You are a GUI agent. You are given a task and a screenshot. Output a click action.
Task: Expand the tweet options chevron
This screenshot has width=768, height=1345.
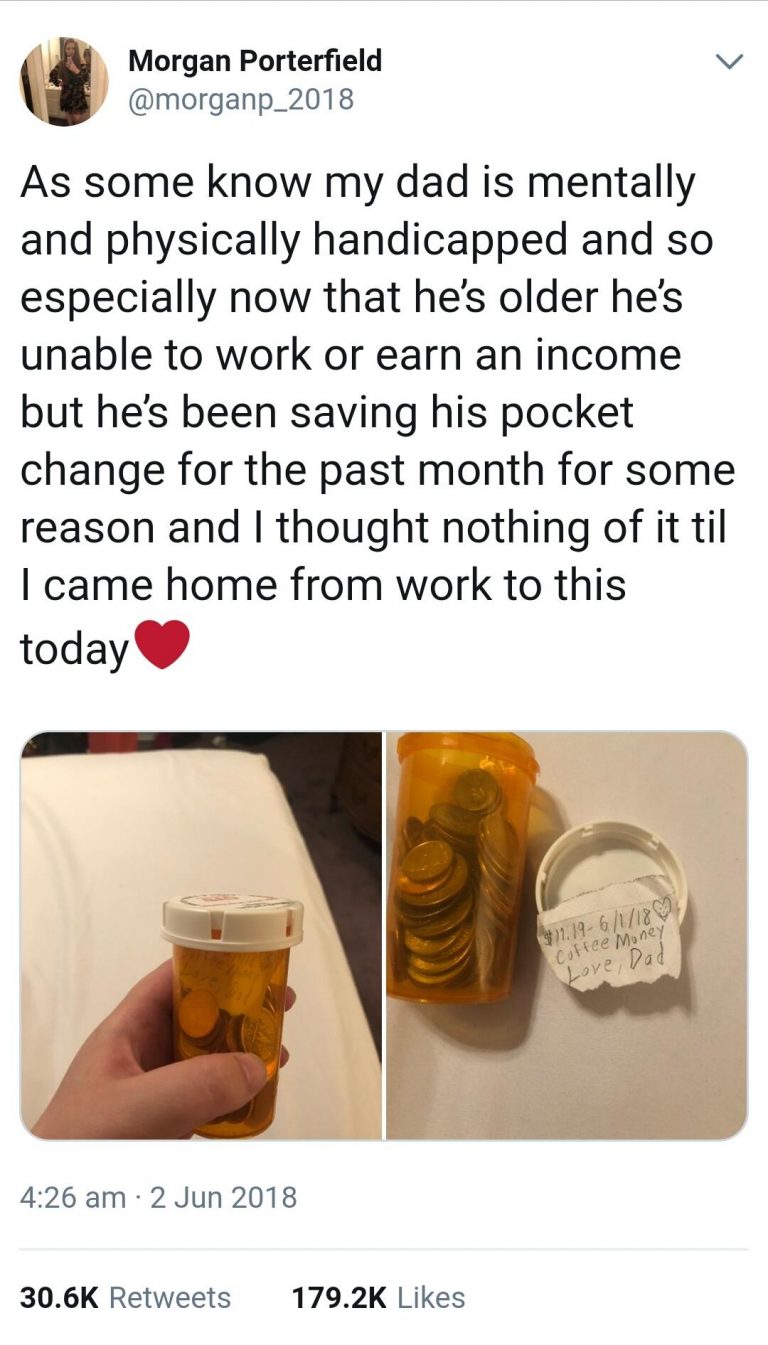(731, 62)
